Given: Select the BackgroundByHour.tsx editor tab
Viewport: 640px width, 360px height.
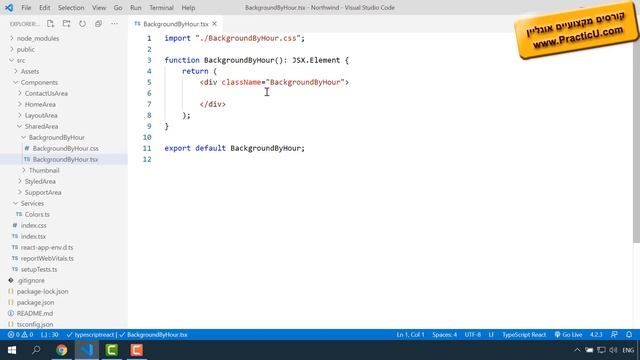Looking at the screenshot, I should (176, 24).
